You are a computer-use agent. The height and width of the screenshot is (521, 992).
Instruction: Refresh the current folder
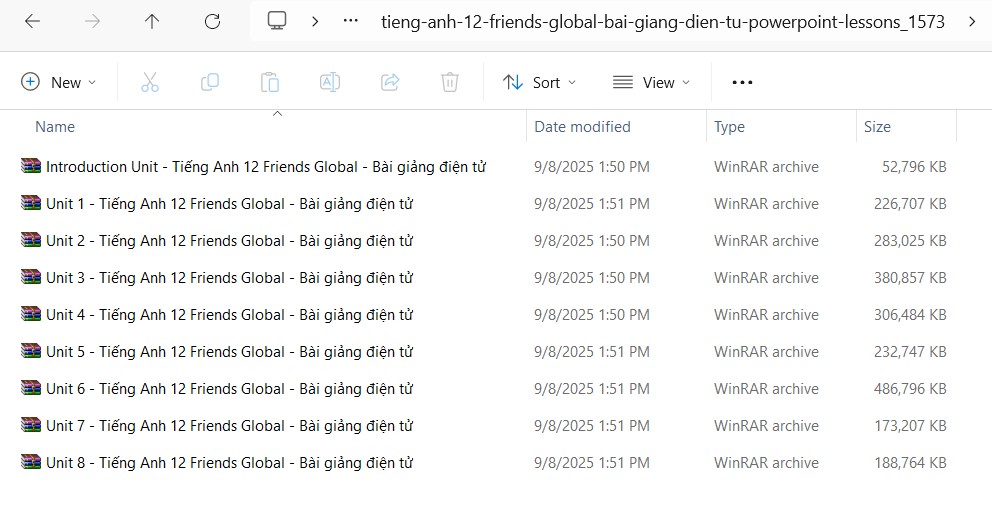coord(212,21)
